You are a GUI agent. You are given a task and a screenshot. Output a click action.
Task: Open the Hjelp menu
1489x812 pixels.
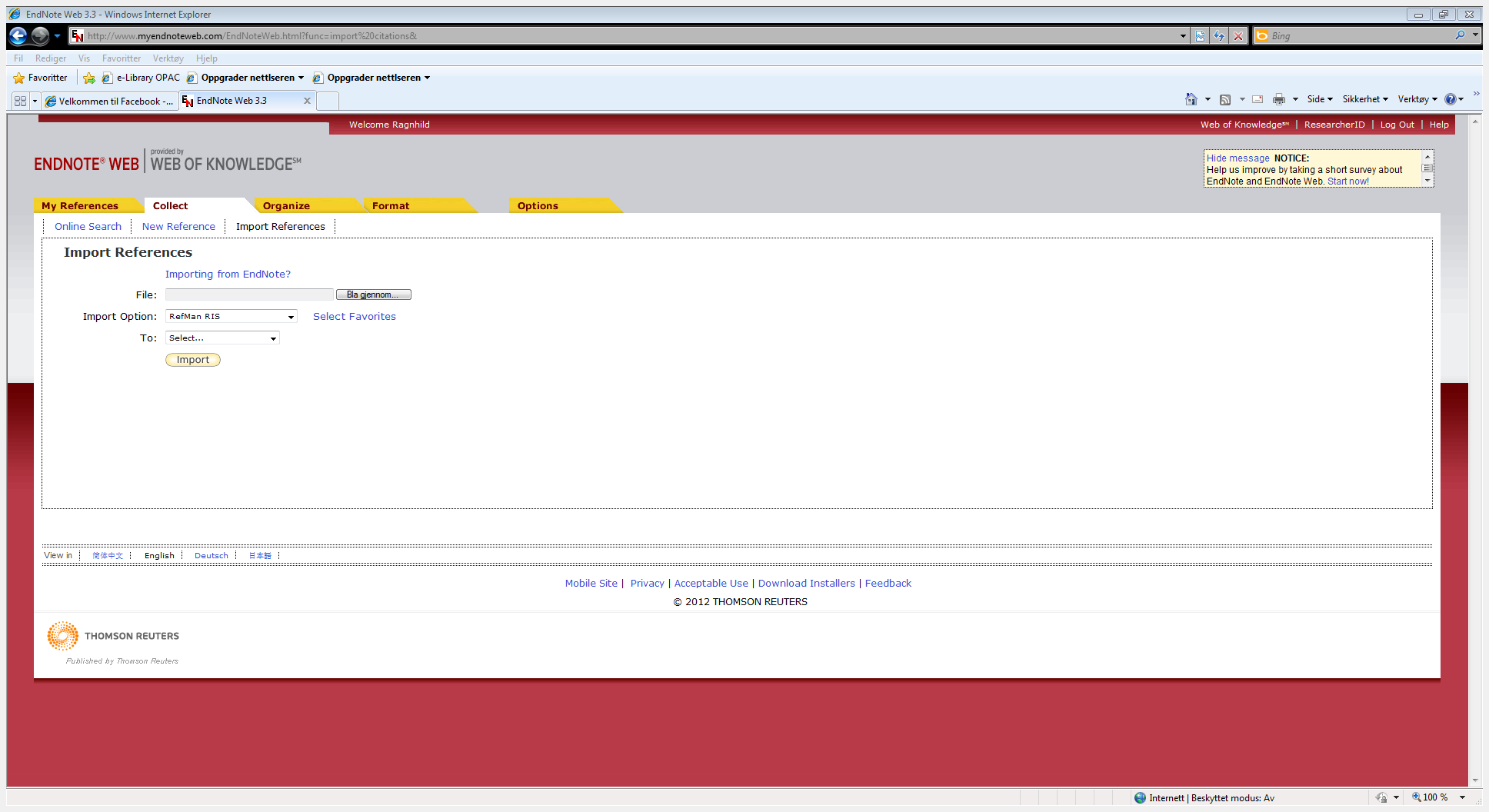(x=206, y=58)
